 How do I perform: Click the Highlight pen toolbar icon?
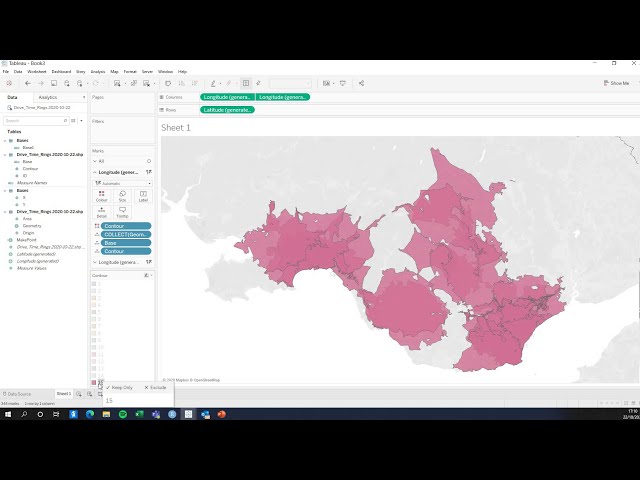(x=213, y=83)
